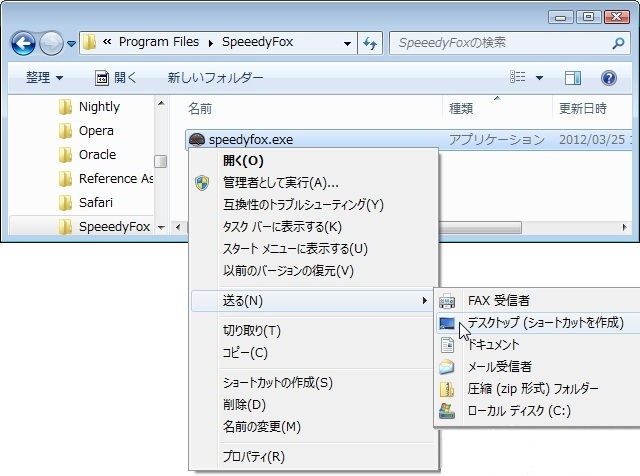
Task: Choose 切り取り(T) from the context menu
Action: 313,331
